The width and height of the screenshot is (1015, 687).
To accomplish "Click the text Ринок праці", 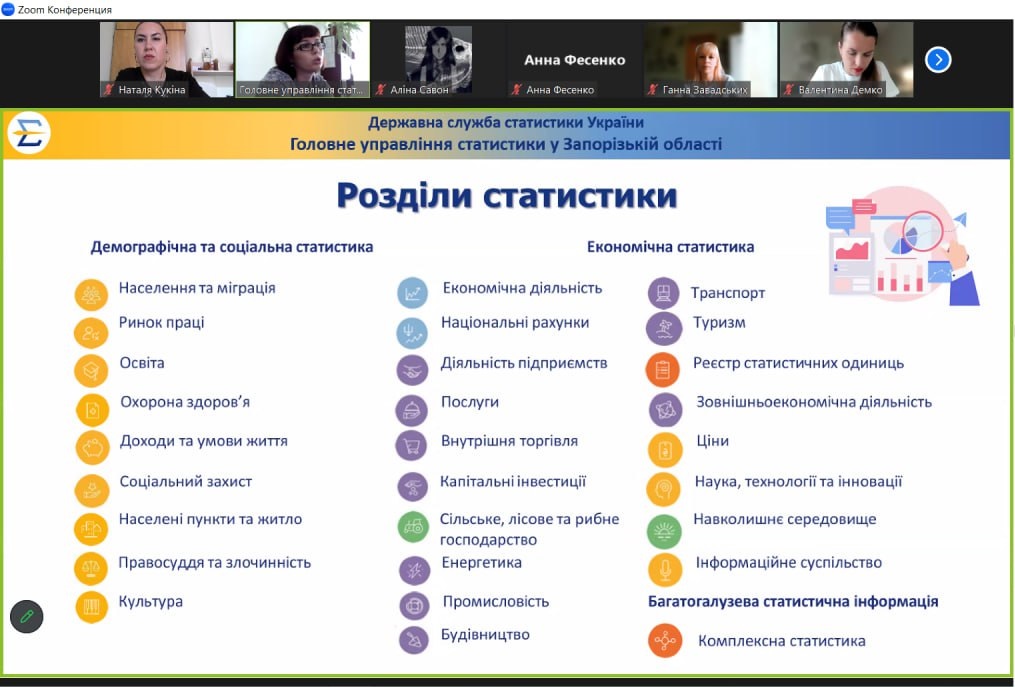I will click(x=161, y=322).
